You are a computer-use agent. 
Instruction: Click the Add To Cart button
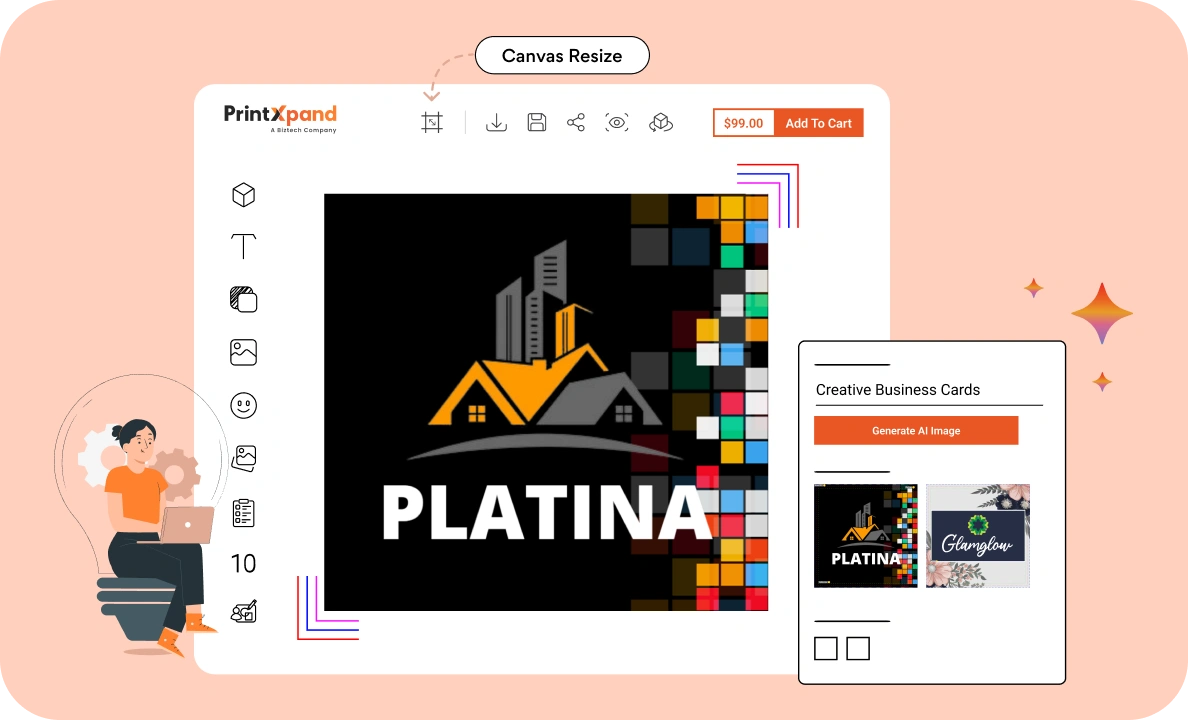(x=818, y=123)
